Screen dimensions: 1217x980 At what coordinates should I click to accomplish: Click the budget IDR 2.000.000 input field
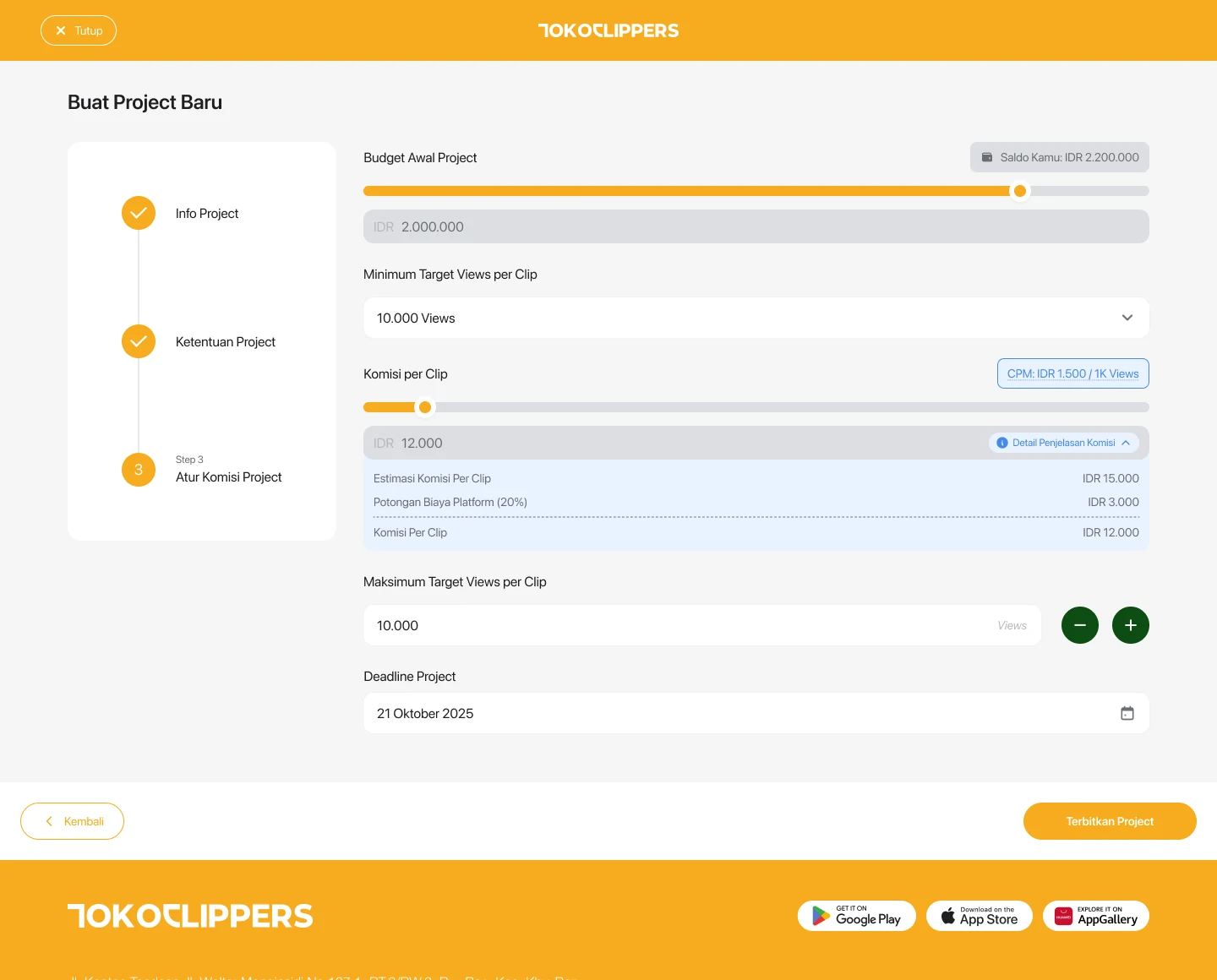(756, 226)
